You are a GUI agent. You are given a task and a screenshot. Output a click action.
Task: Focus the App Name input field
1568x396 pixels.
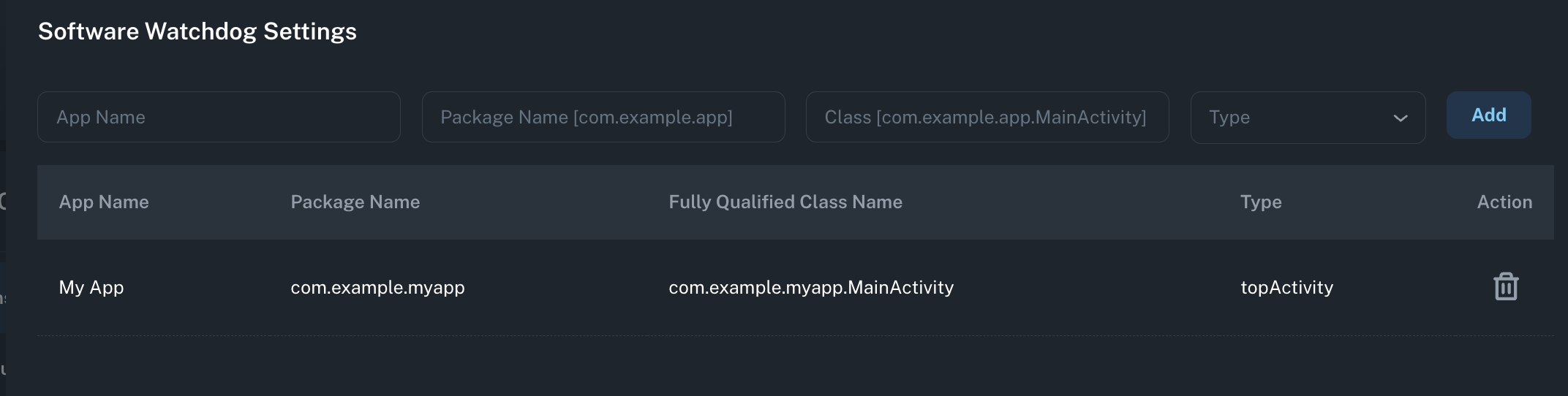pyautogui.click(x=219, y=117)
